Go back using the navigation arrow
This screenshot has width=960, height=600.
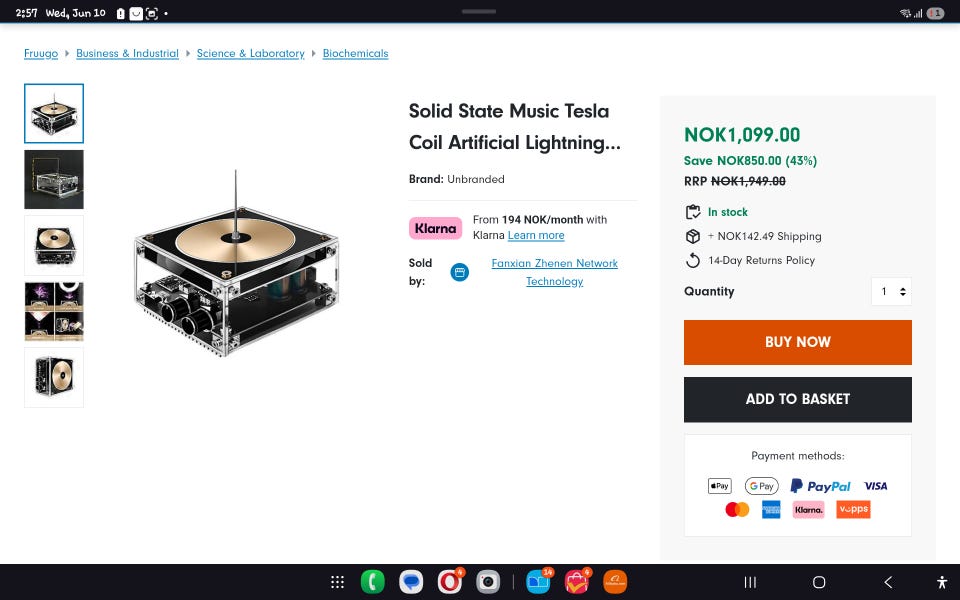pos(888,582)
